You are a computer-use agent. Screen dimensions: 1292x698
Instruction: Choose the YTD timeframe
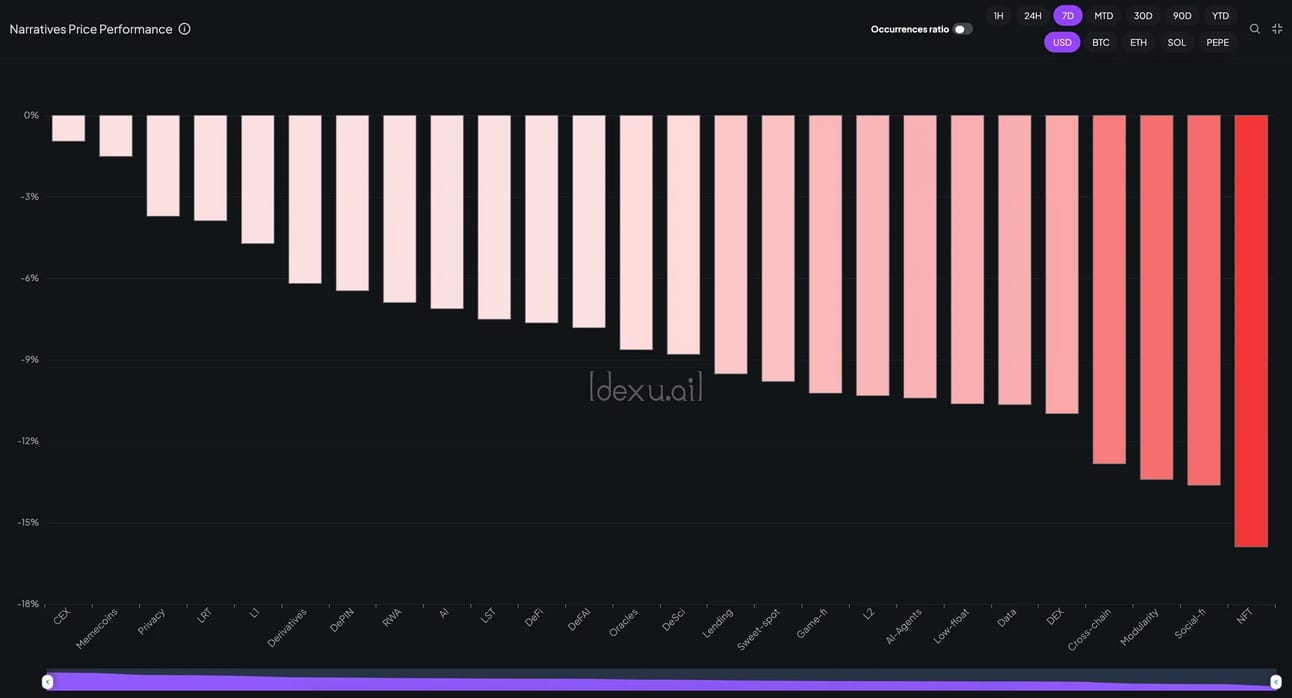(1220, 16)
